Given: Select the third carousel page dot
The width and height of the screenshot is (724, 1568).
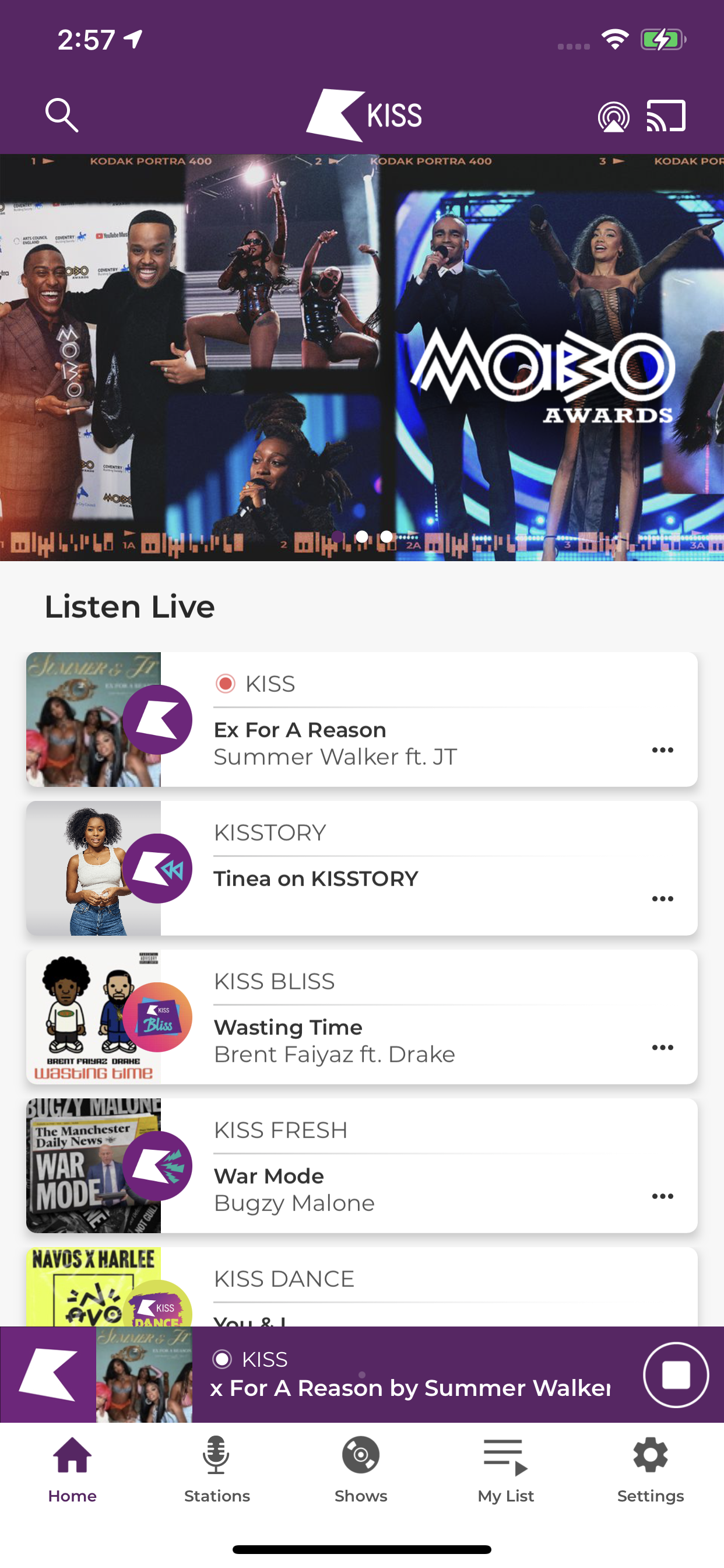Looking at the screenshot, I should [x=386, y=536].
